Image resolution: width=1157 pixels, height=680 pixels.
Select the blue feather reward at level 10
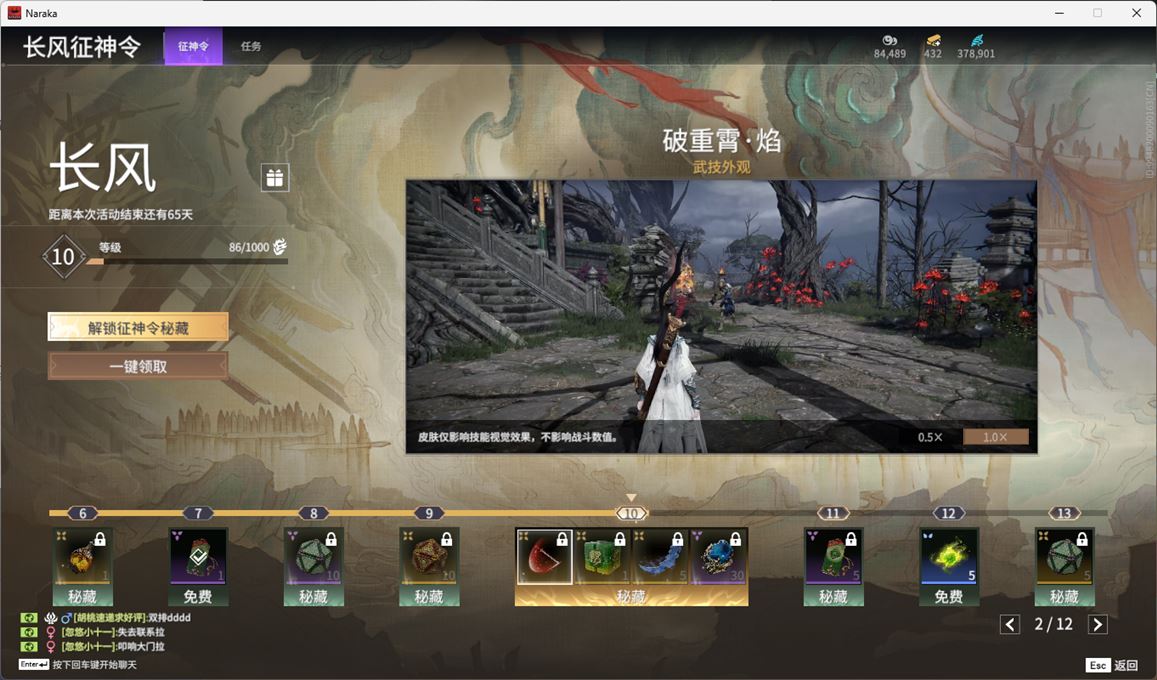(x=660, y=557)
